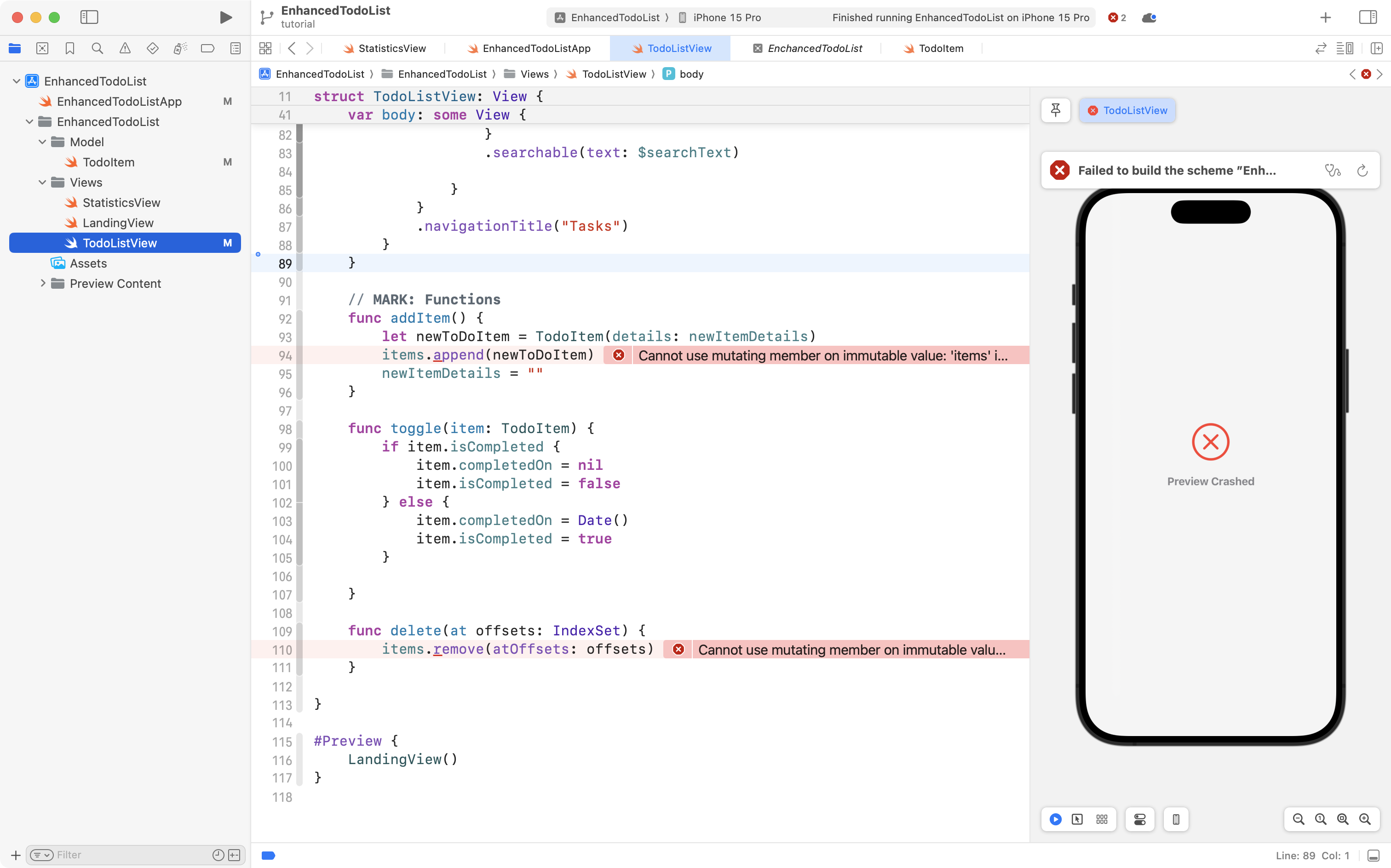The height and width of the screenshot is (868, 1391).
Task: Open the Test navigator checkmark icon
Action: coord(152,48)
